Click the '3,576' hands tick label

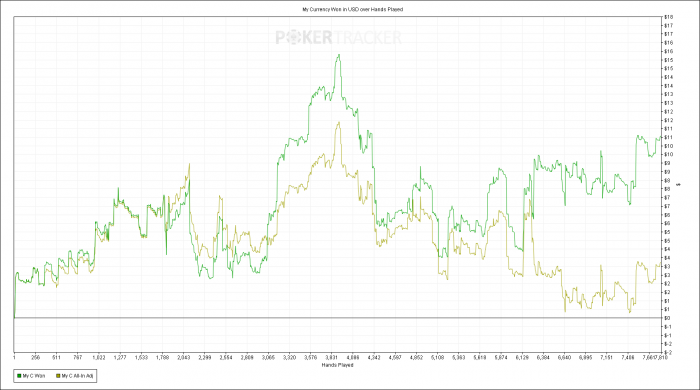tap(311, 357)
